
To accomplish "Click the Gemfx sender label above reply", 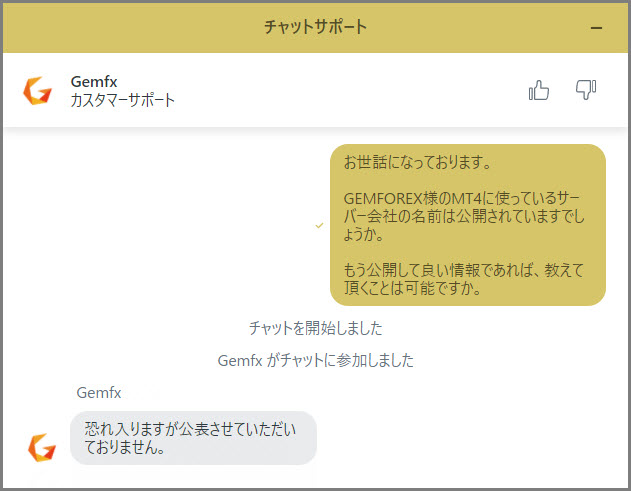I will (x=99, y=392).
